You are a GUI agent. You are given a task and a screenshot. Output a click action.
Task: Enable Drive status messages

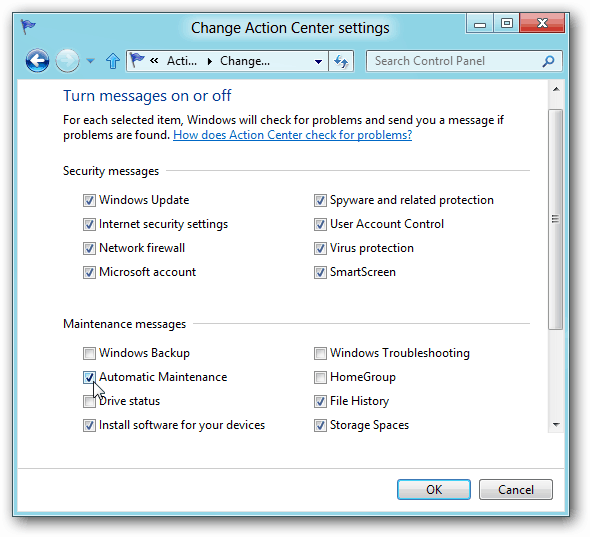click(89, 401)
